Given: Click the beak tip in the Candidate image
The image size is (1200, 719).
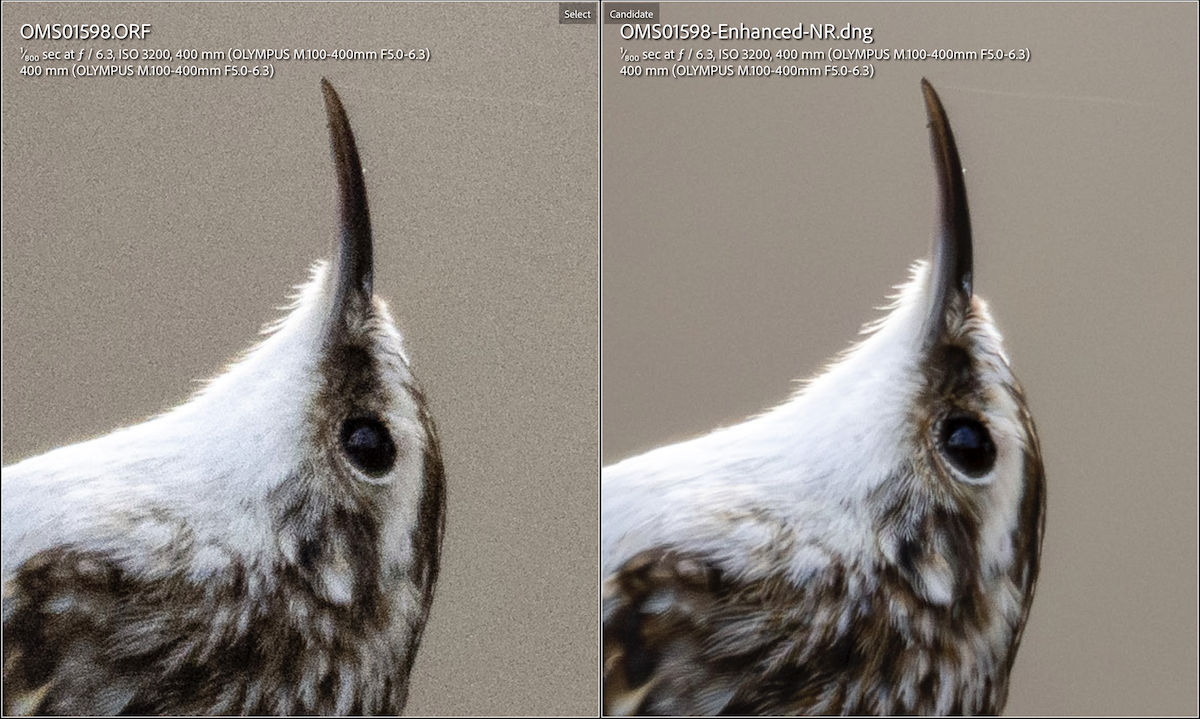Looking at the screenshot, I should click(926, 86).
